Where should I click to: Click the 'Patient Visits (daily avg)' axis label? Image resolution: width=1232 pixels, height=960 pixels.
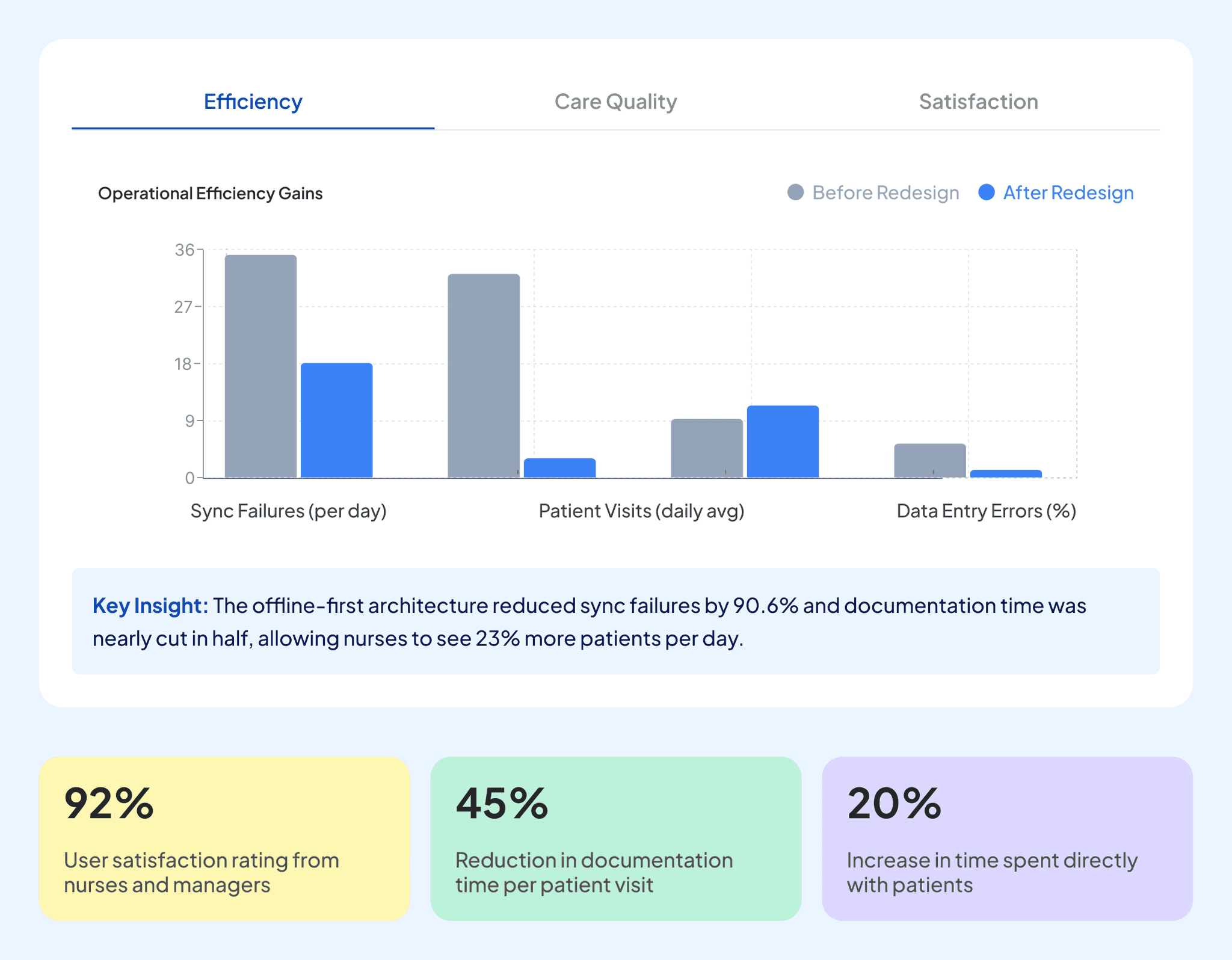641,511
